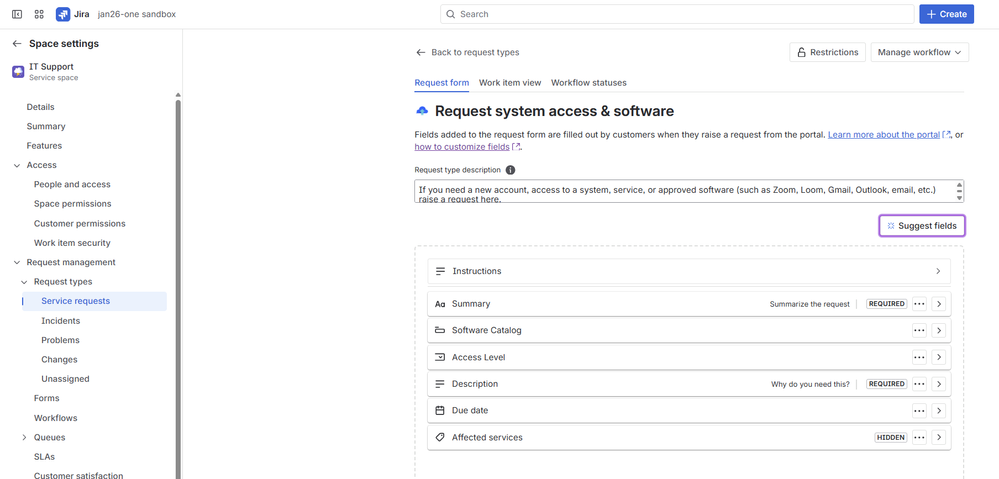999x479 pixels.
Task: Click the Due date calendar icon
Action: tap(440, 410)
